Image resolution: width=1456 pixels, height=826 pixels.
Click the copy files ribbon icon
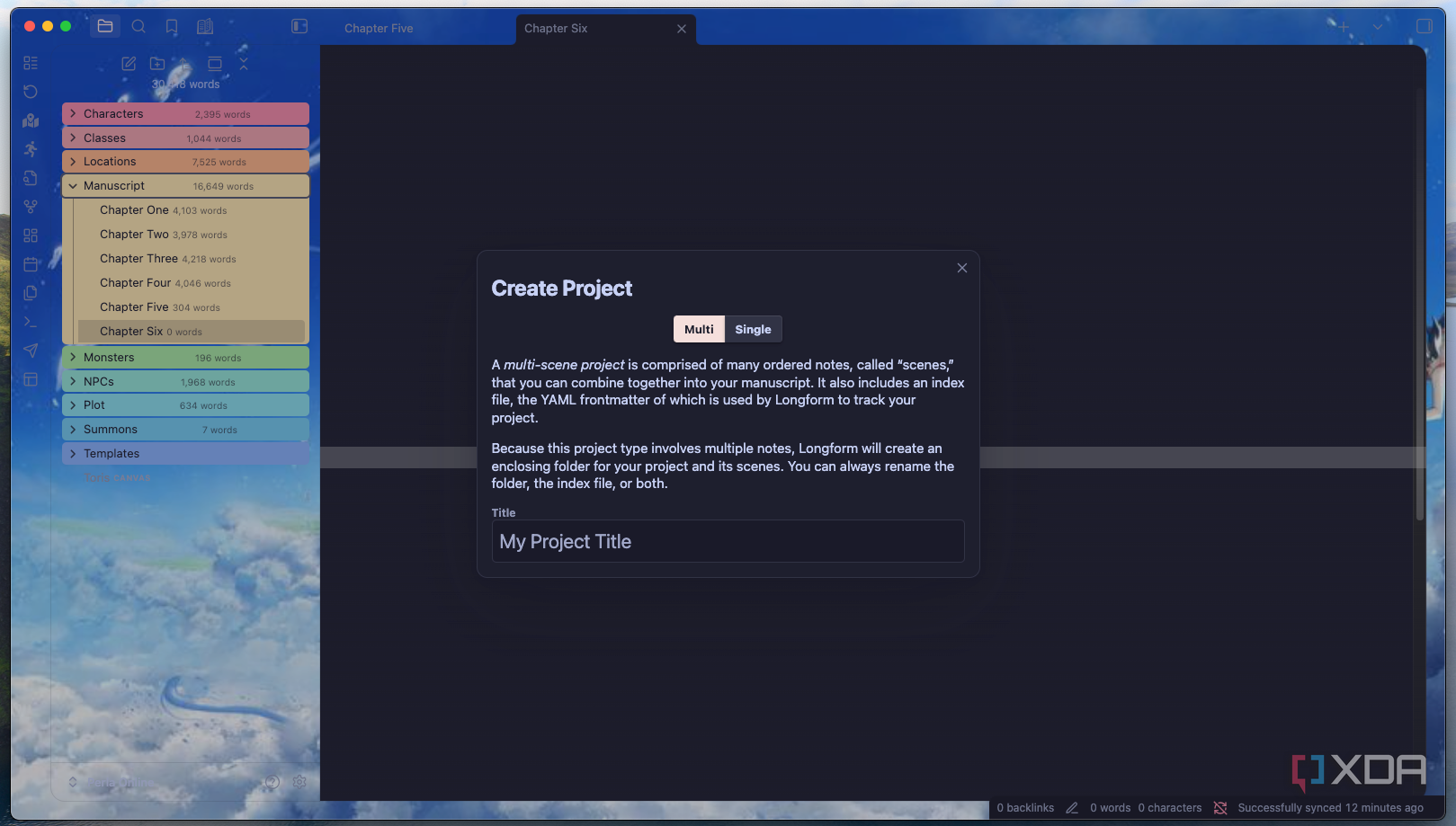[x=31, y=293]
